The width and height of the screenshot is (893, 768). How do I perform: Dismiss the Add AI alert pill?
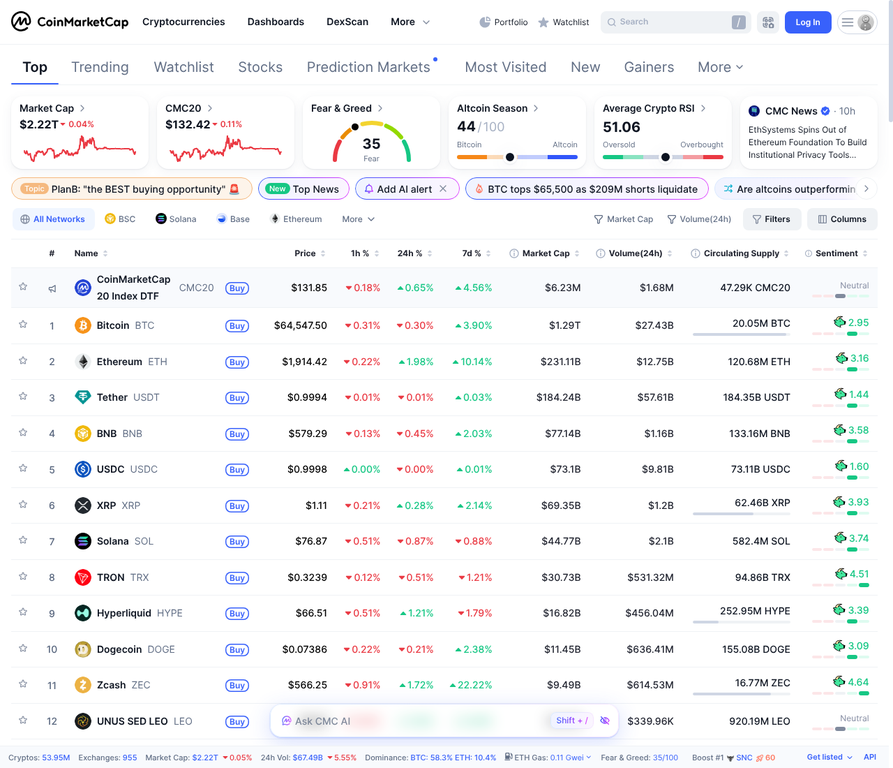coord(443,189)
